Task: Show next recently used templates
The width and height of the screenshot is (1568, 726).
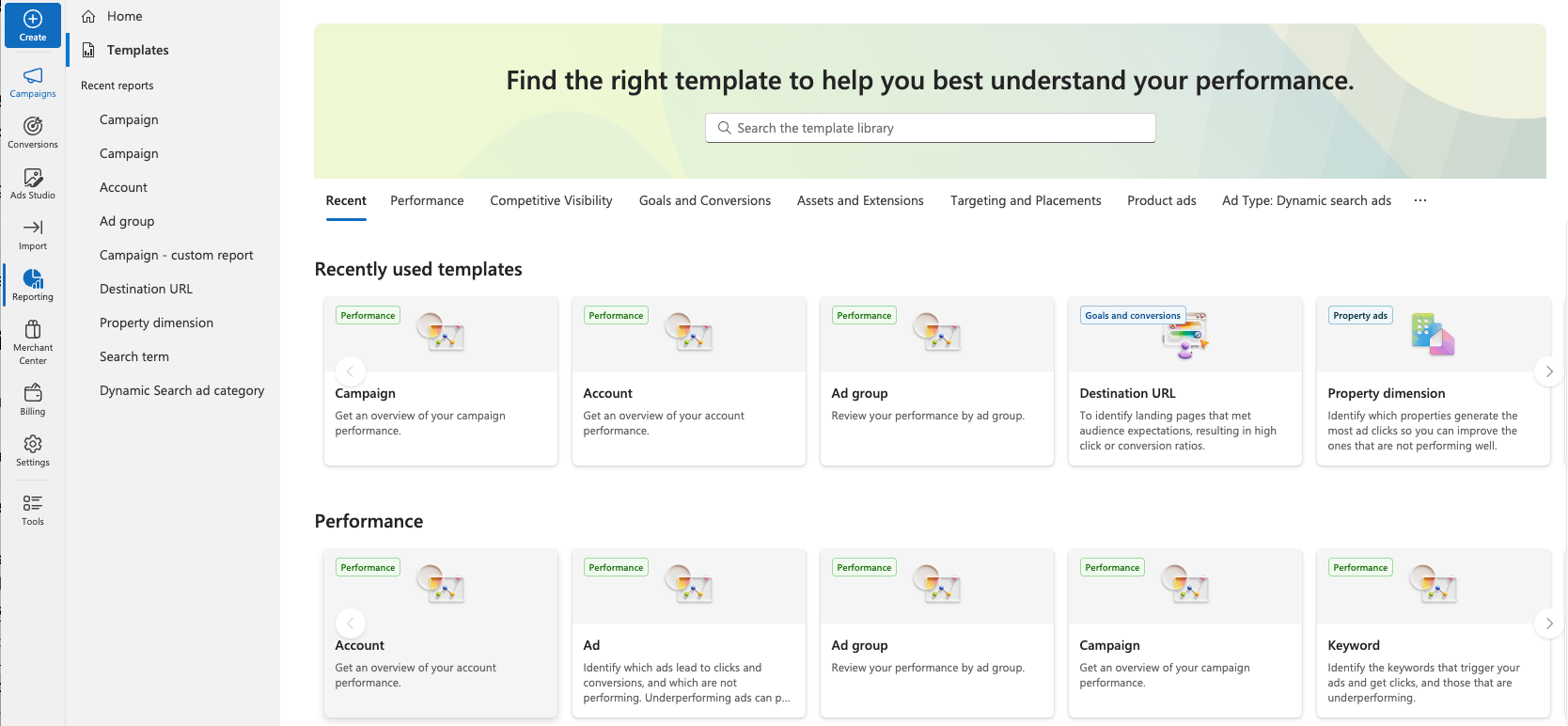Action: (1549, 371)
